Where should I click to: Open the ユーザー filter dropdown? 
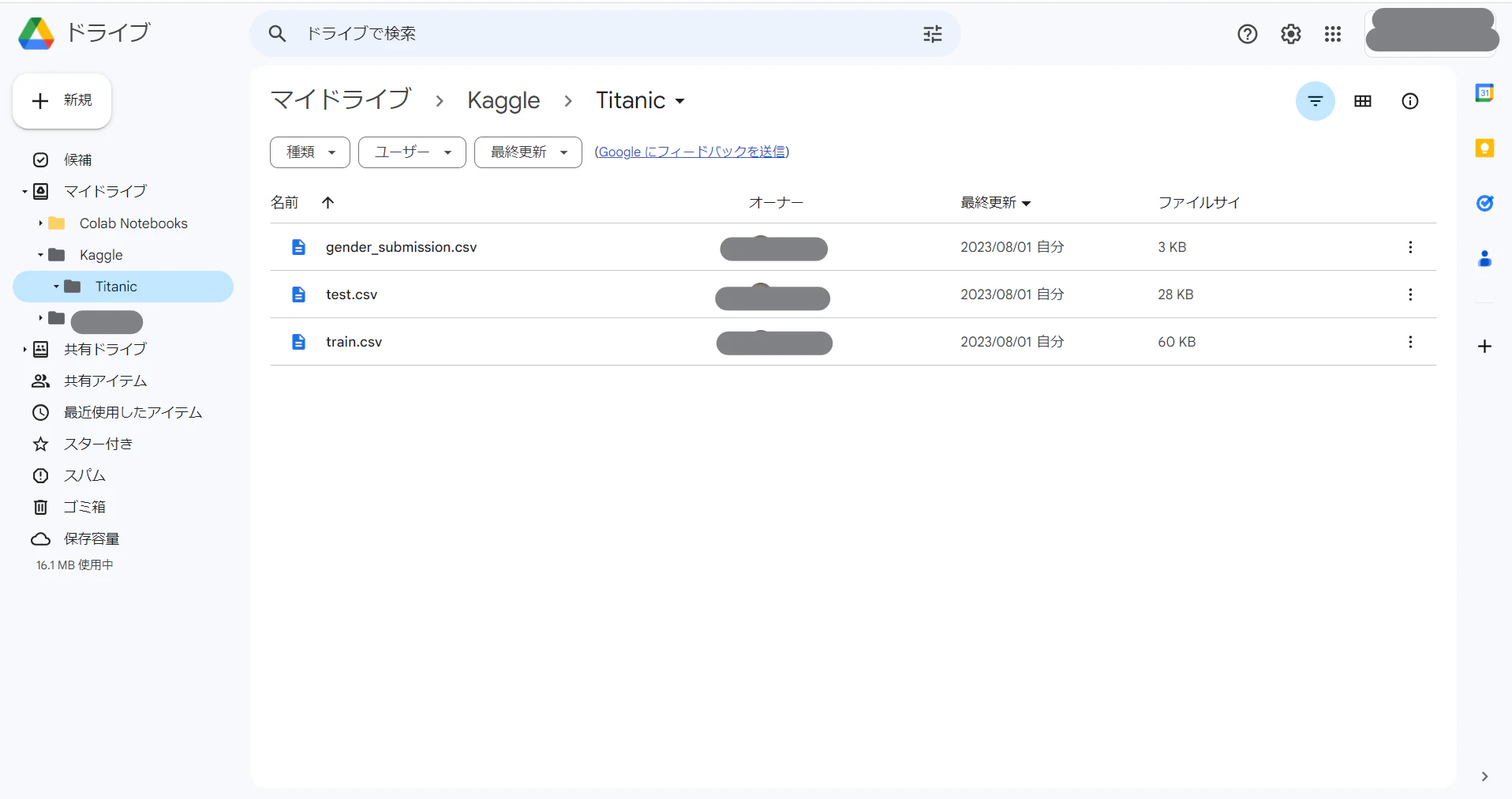coord(412,152)
